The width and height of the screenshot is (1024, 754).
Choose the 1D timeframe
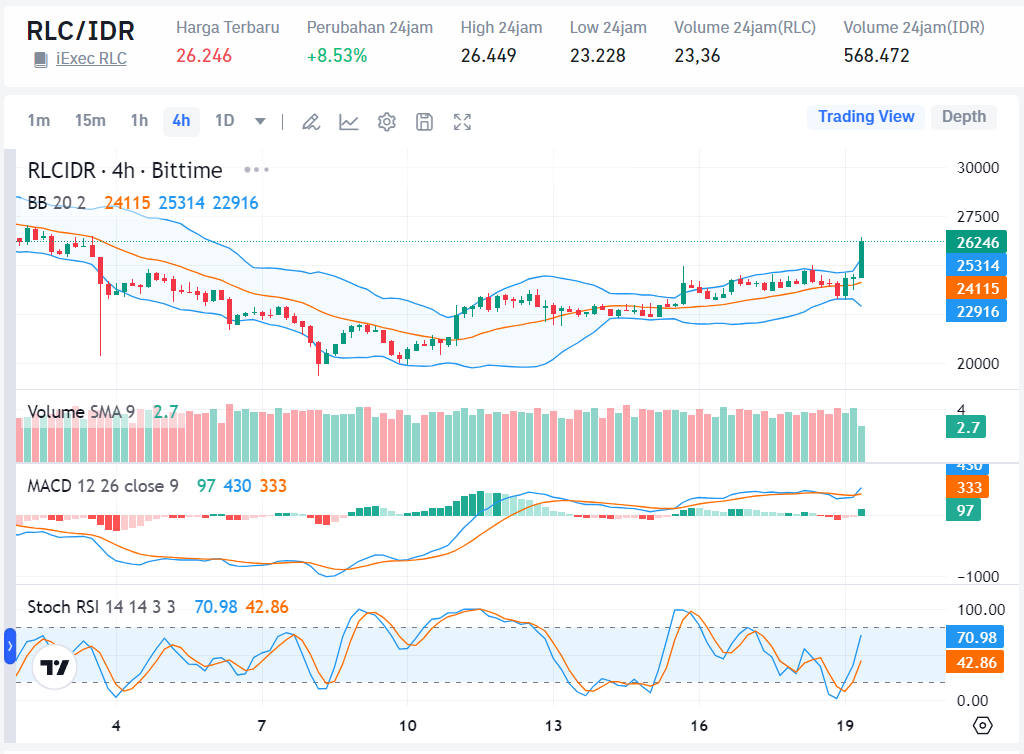(225, 121)
